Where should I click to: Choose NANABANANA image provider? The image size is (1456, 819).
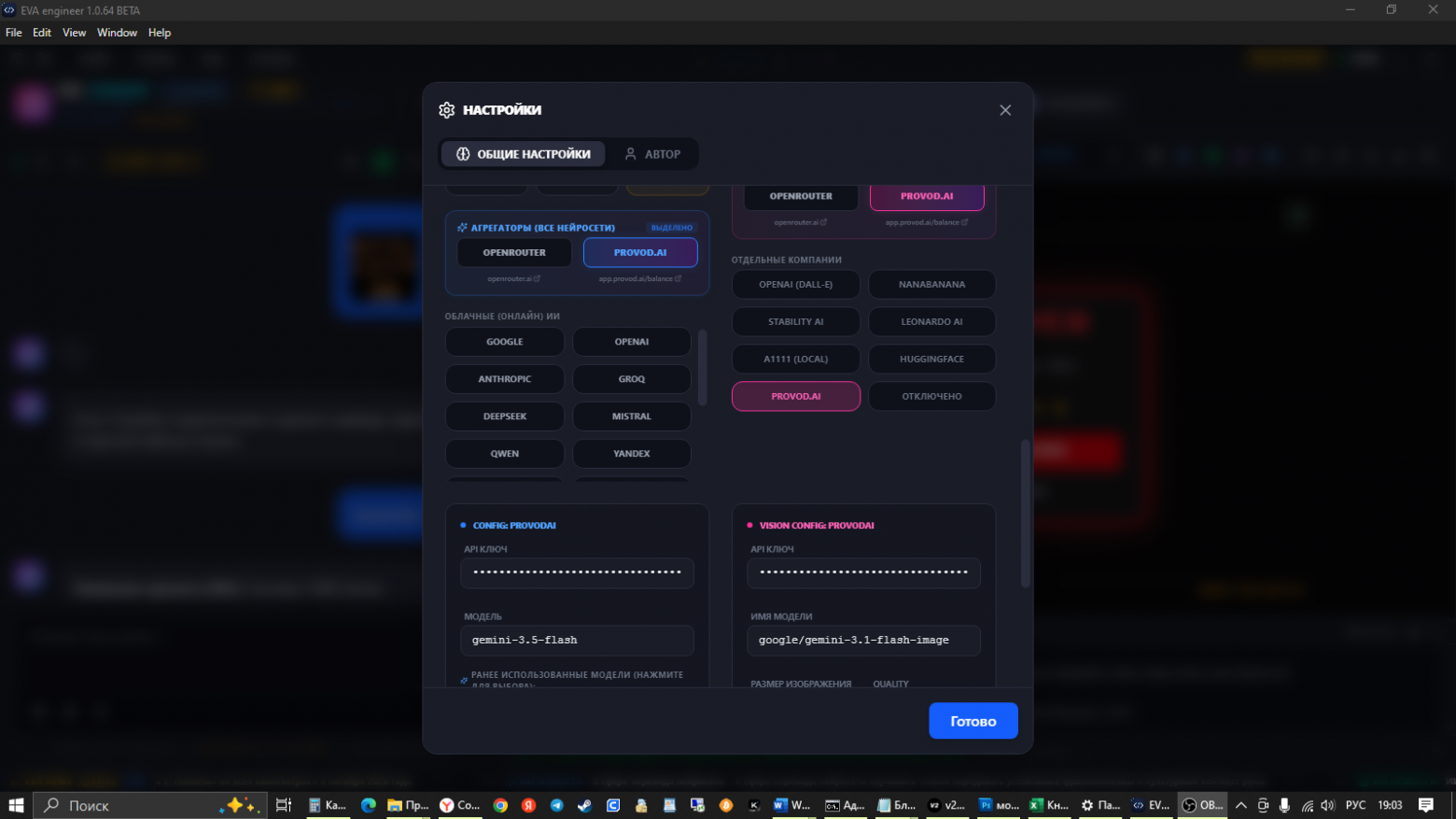click(932, 284)
